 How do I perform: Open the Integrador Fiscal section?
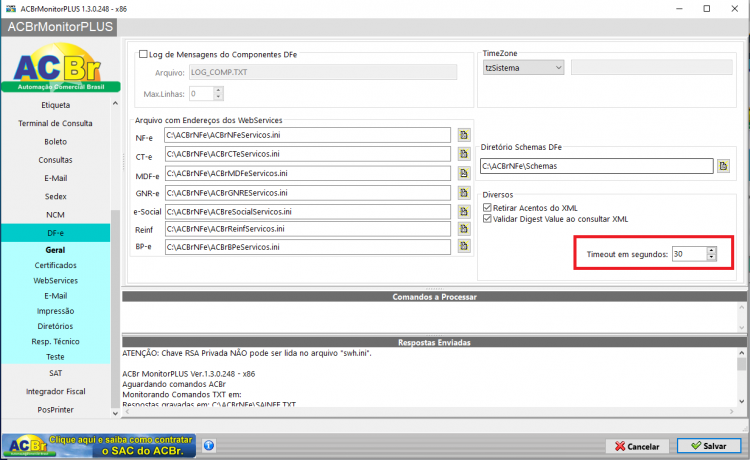tap(55, 392)
